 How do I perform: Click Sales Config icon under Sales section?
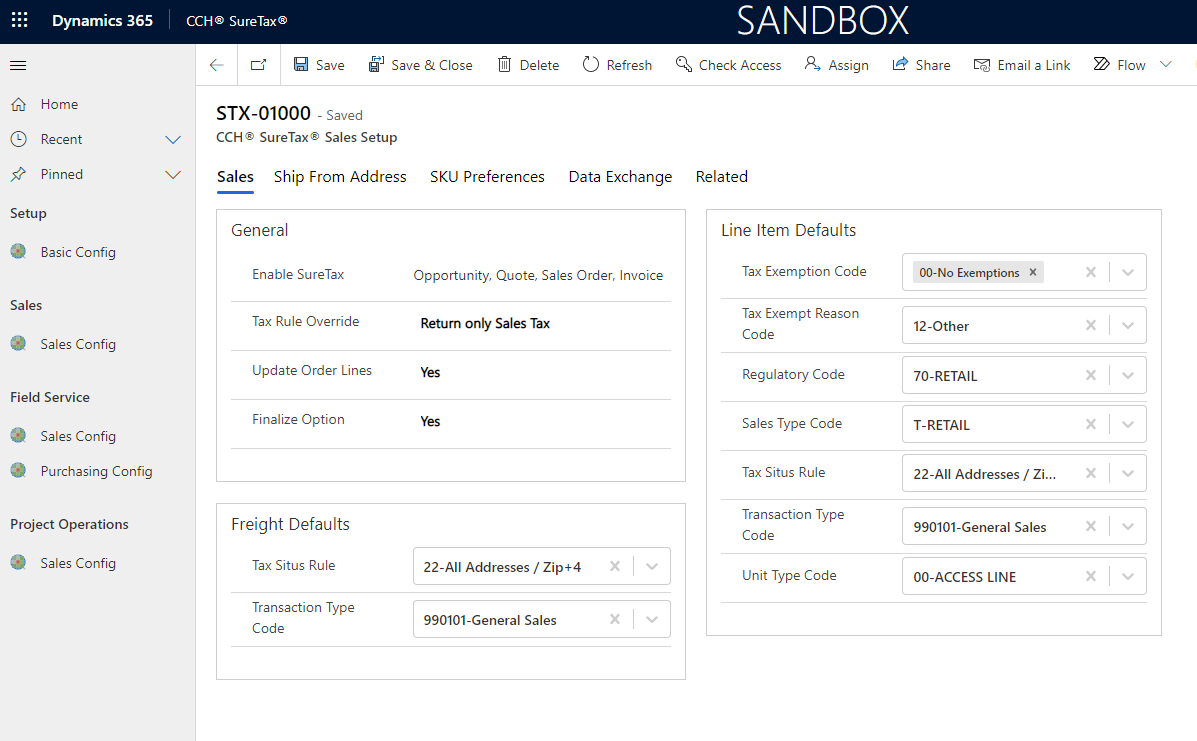pos(19,343)
